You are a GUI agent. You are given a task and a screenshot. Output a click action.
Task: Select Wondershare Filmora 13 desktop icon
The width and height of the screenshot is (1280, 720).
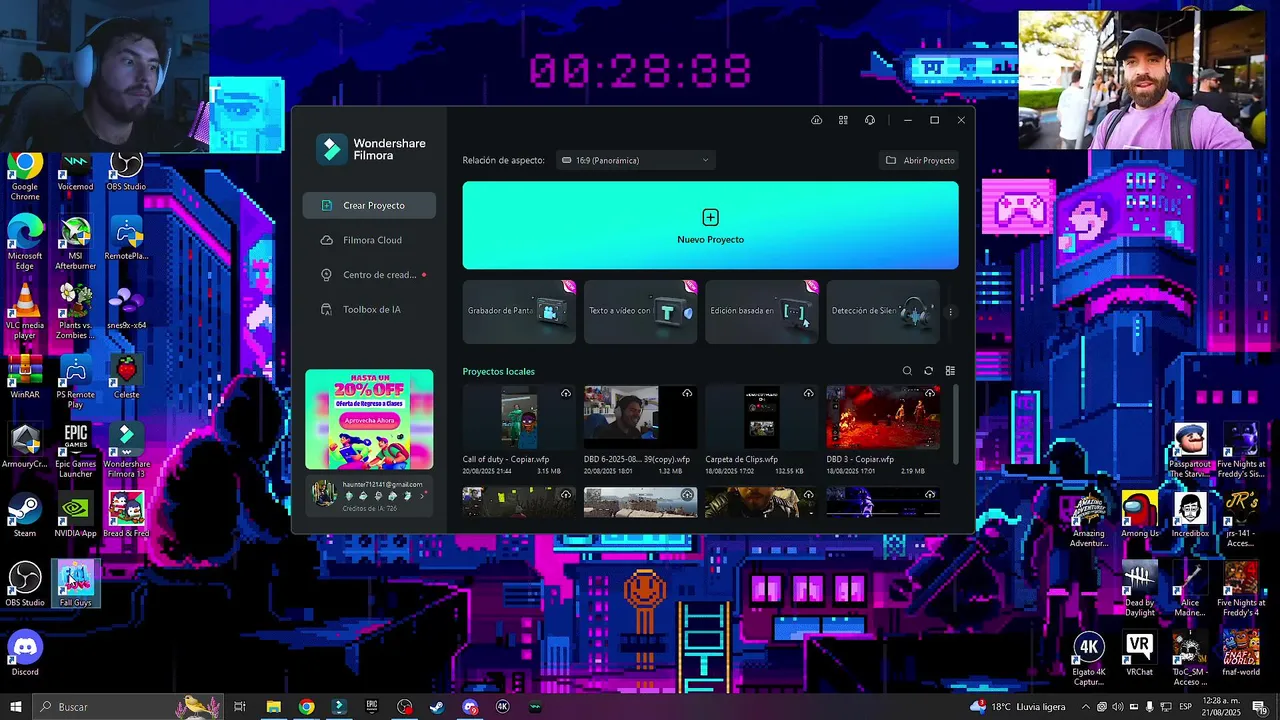click(x=126, y=450)
